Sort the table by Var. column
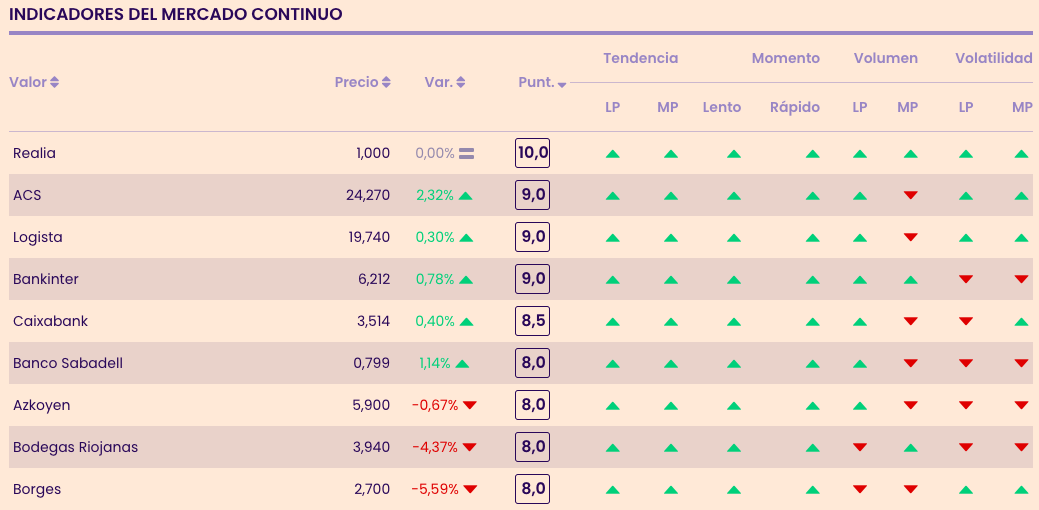The width and height of the screenshot is (1039, 510). pyautogui.click(x=445, y=82)
